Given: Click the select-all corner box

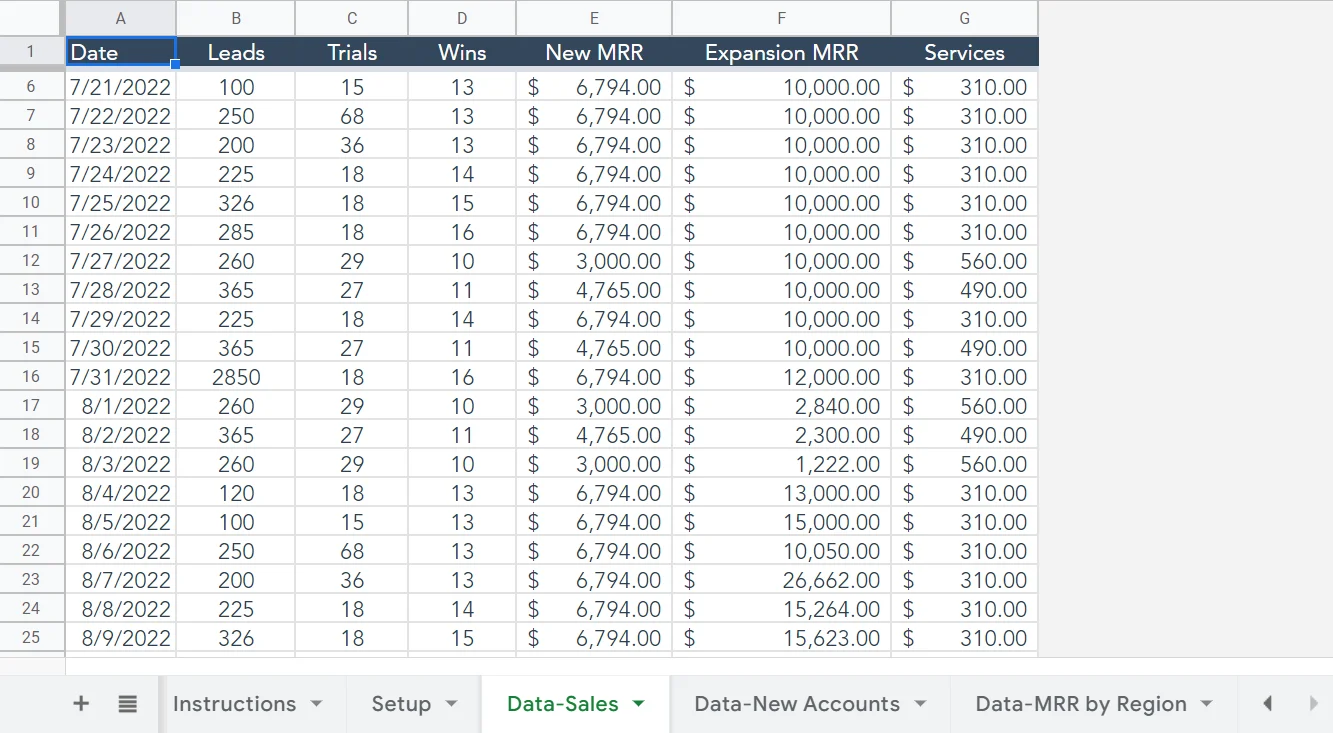Looking at the screenshot, I should [x=32, y=18].
